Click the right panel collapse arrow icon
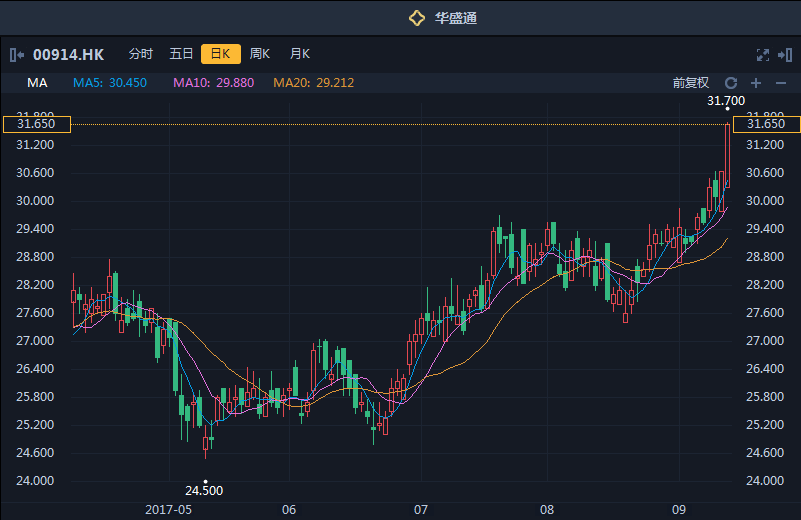Image resolution: width=801 pixels, height=520 pixels. [x=786, y=54]
